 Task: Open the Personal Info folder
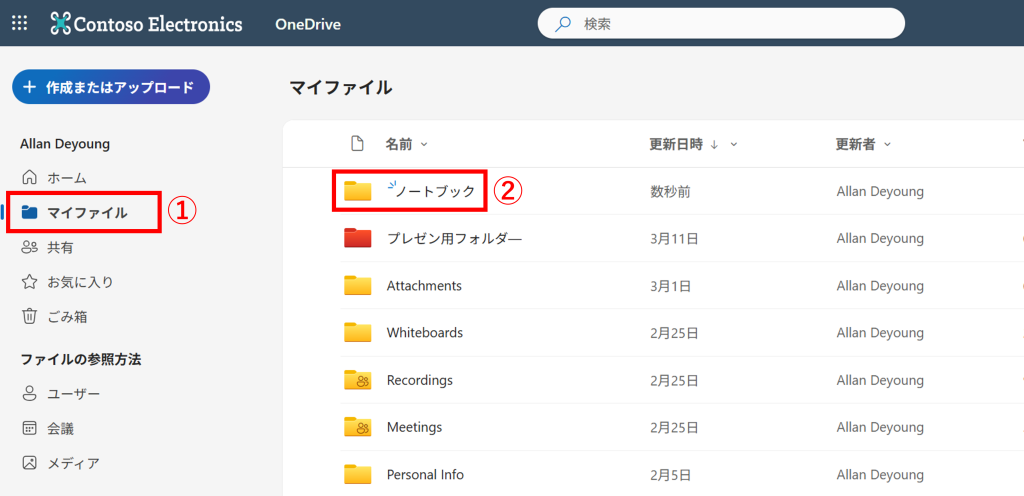(x=425, y=474)
